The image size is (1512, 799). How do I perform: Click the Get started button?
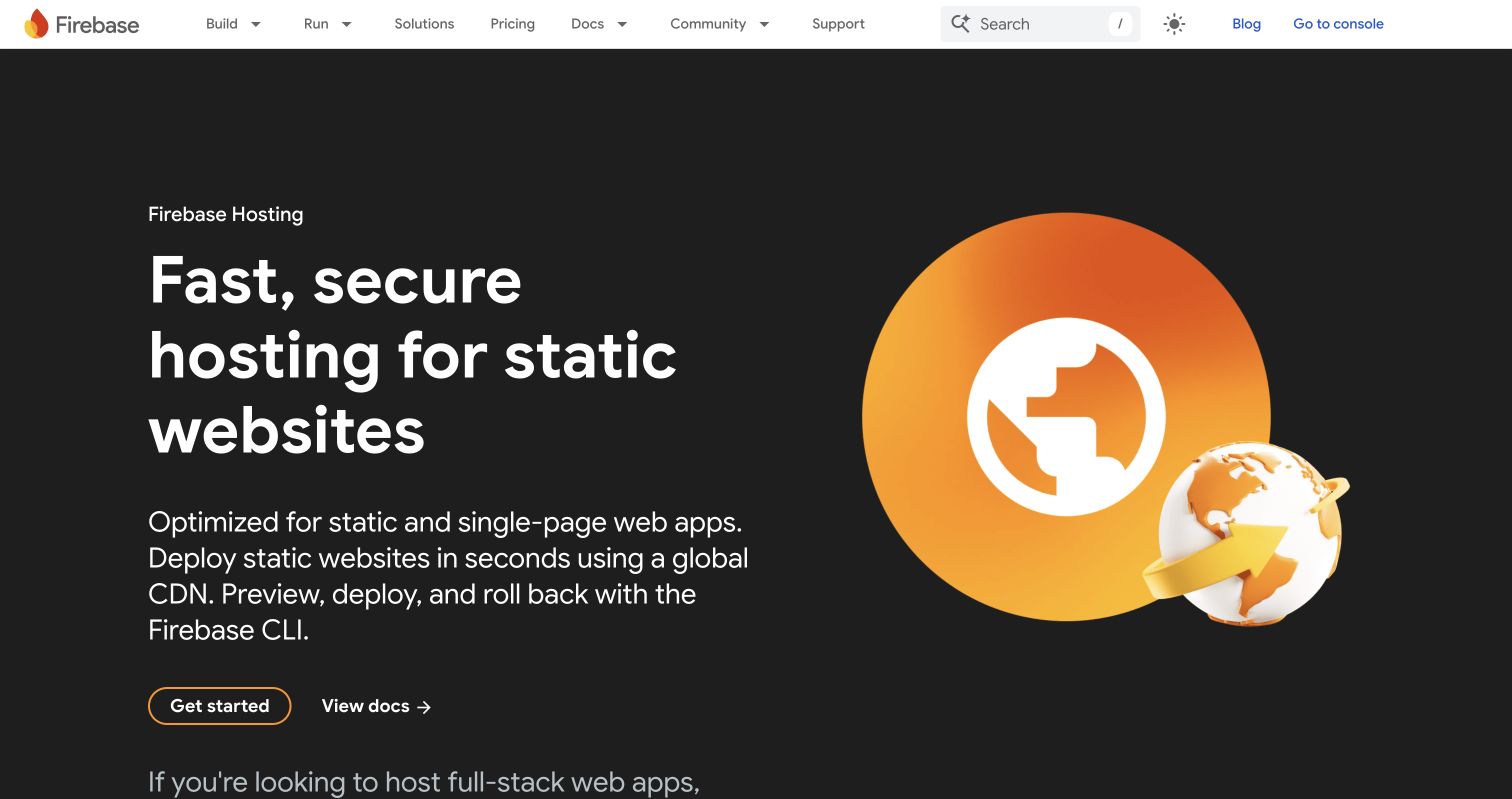point(220,706)
